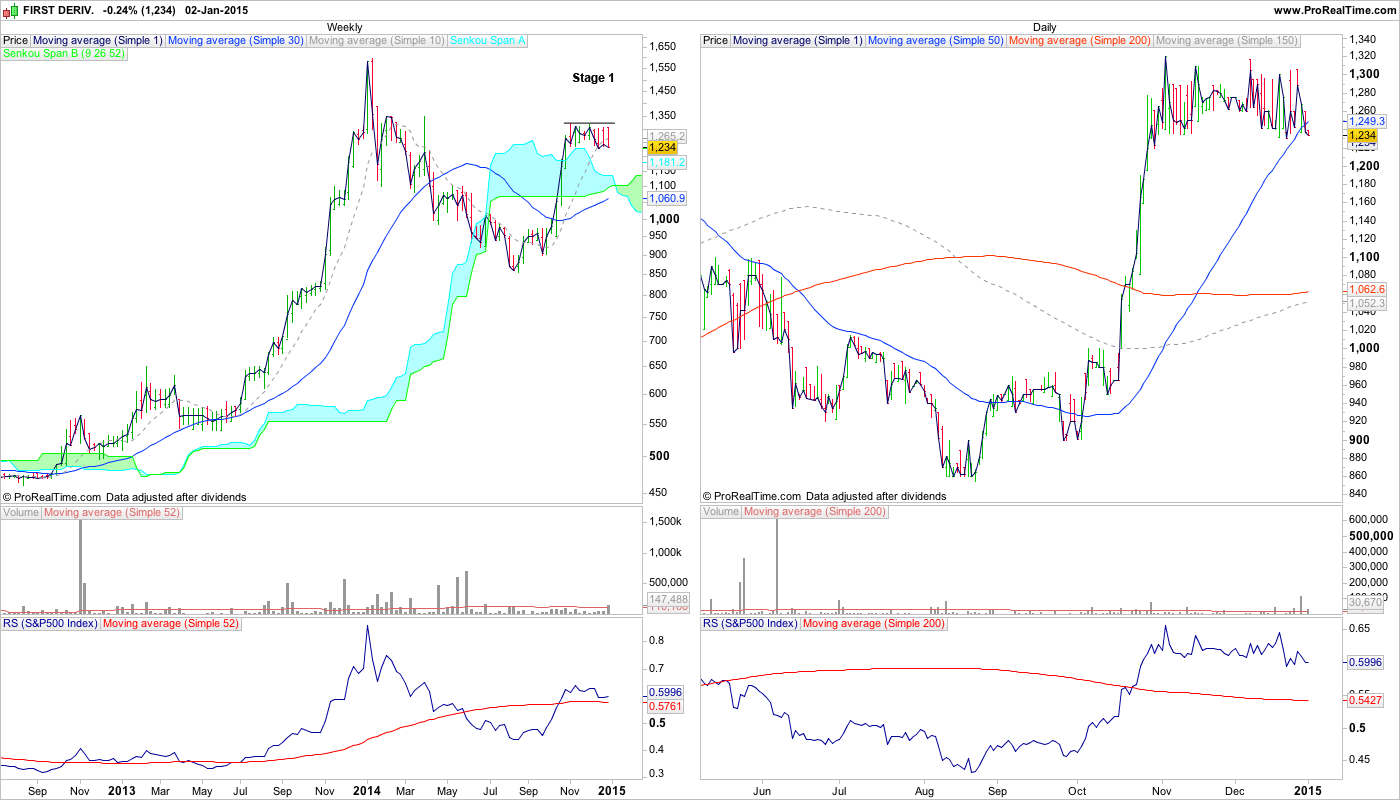The height and width of the screenshot is (800, 1400).
Task: Click the 1,500k level on Weekly volume axis
Action: pos(664,522)
